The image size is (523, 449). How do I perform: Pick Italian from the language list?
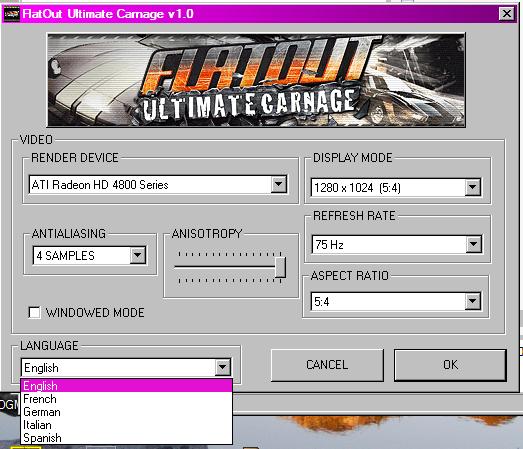coord(126,425)
